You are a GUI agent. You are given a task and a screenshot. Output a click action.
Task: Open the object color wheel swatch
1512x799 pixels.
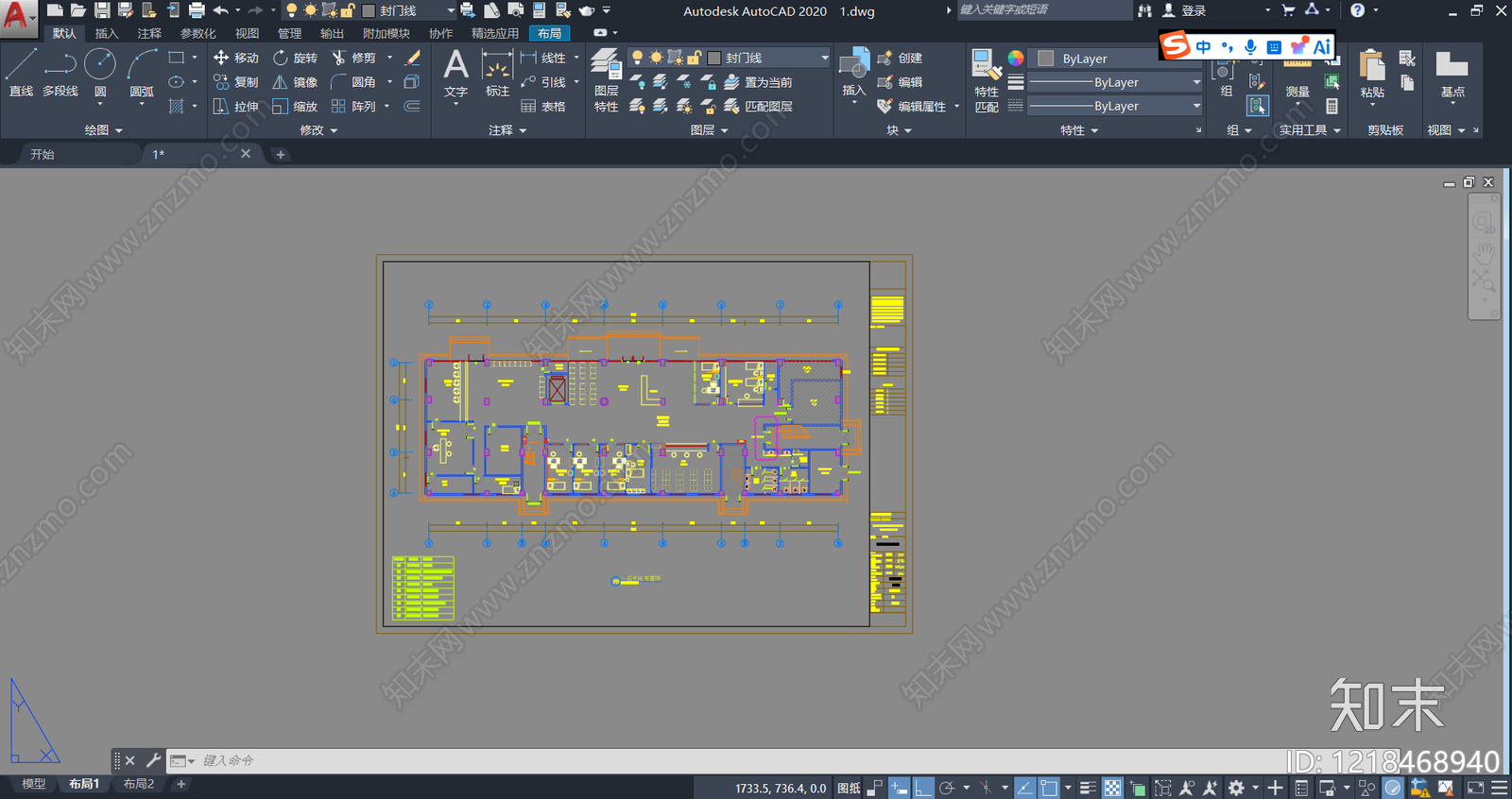1016,58
